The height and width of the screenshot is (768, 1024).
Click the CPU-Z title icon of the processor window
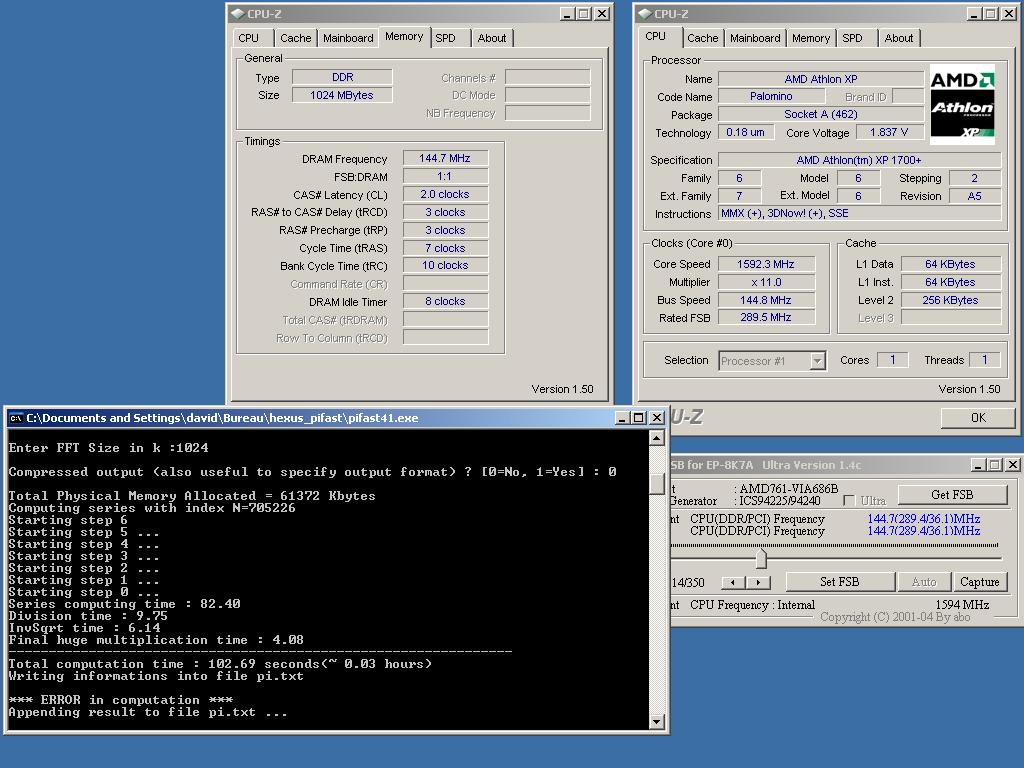[645, 14]
